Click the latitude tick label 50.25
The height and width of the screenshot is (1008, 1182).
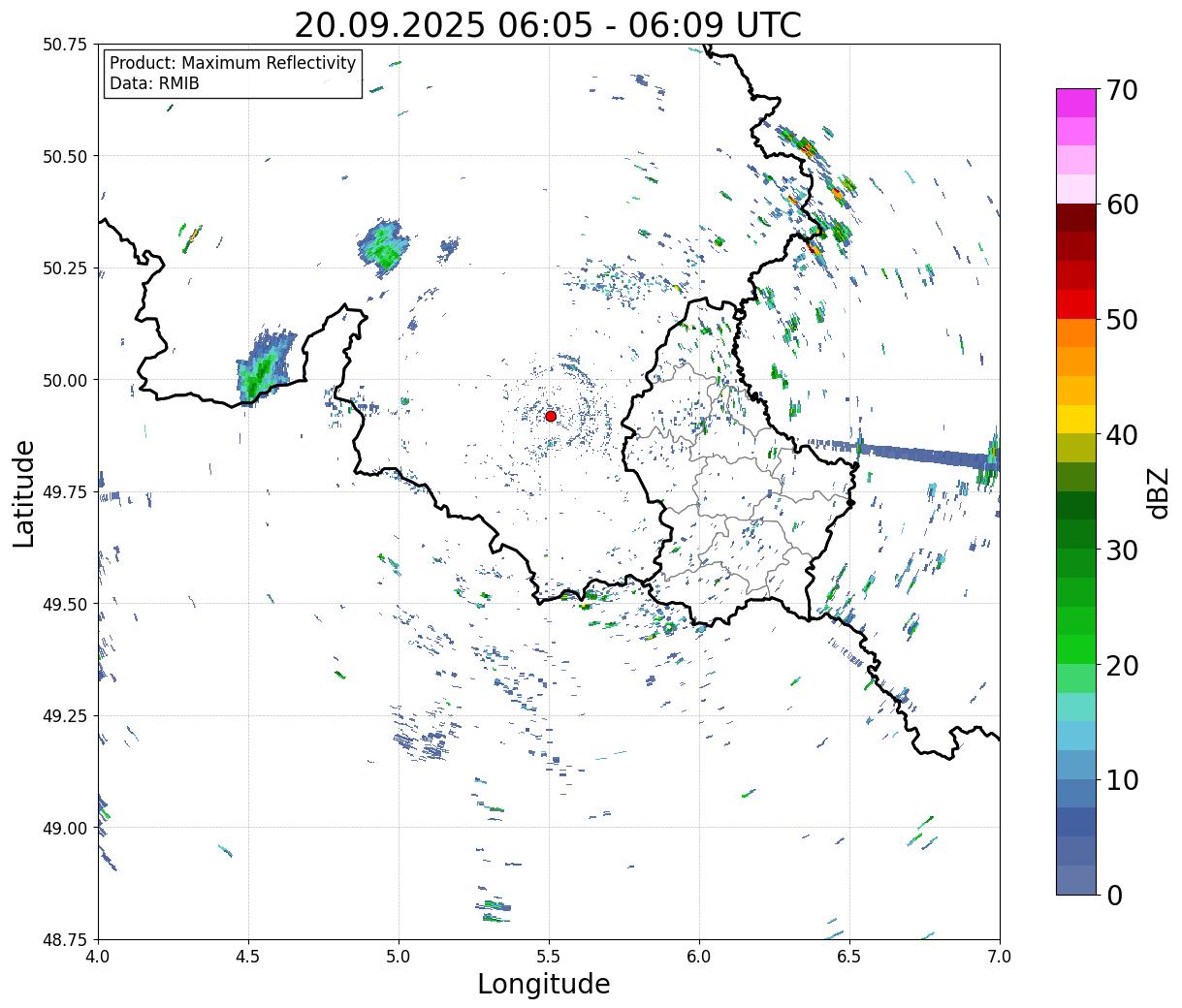65,268
